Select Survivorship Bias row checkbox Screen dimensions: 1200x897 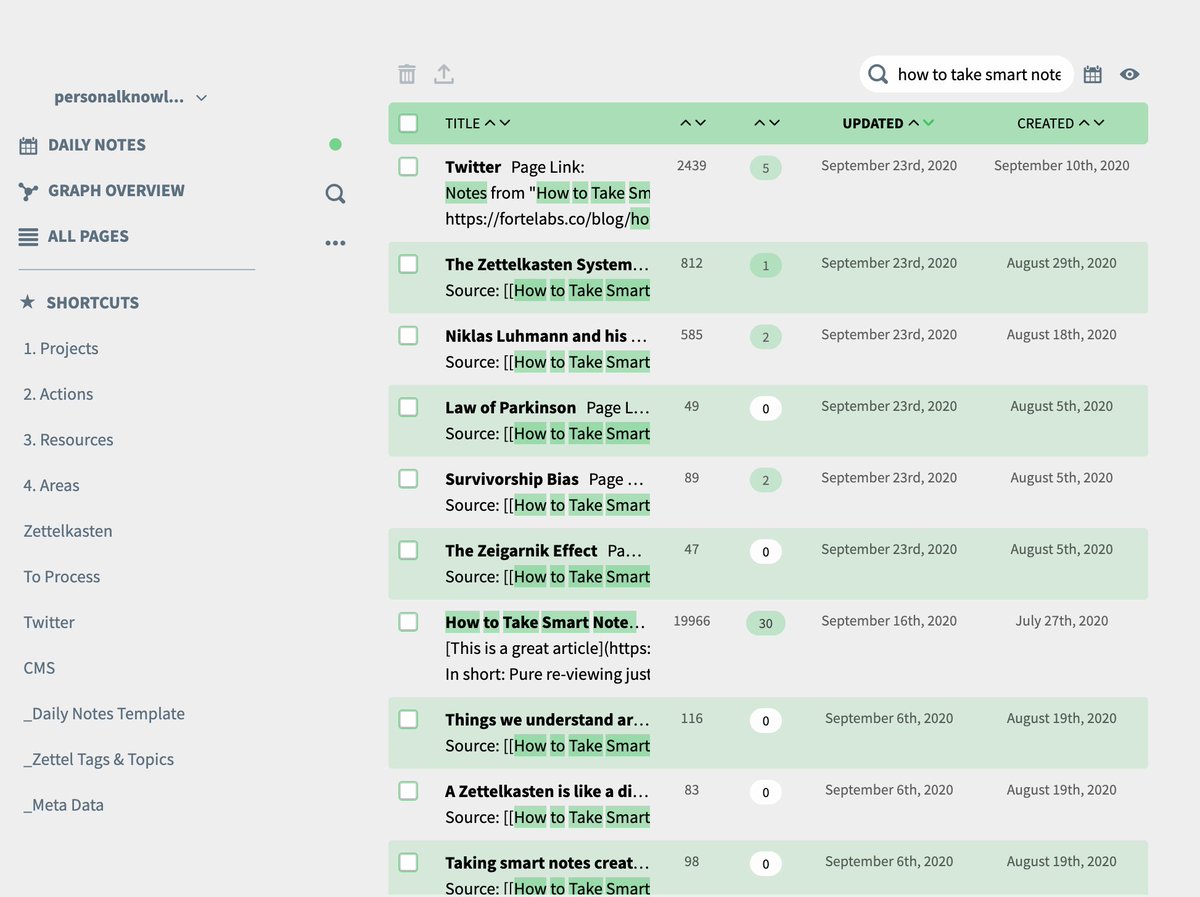[408, 478]
